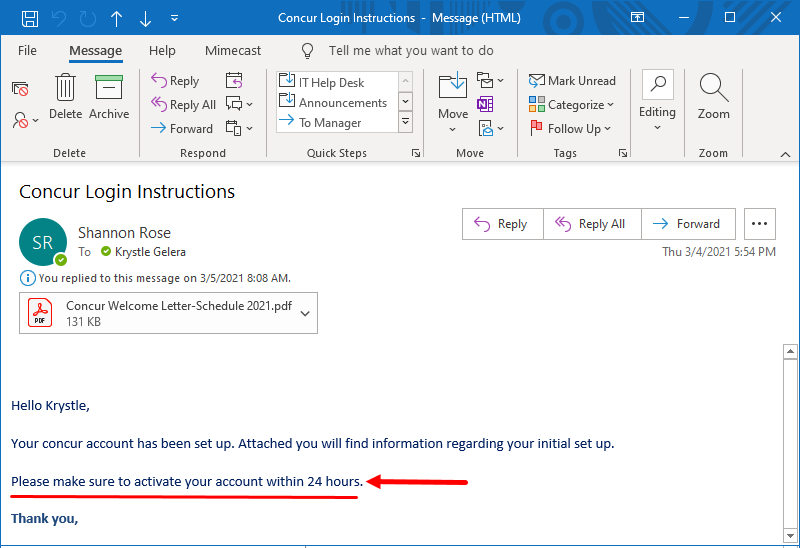Open the message Actions dropdown
This screenshot has height=548, width=800.
tap(490, 129)
